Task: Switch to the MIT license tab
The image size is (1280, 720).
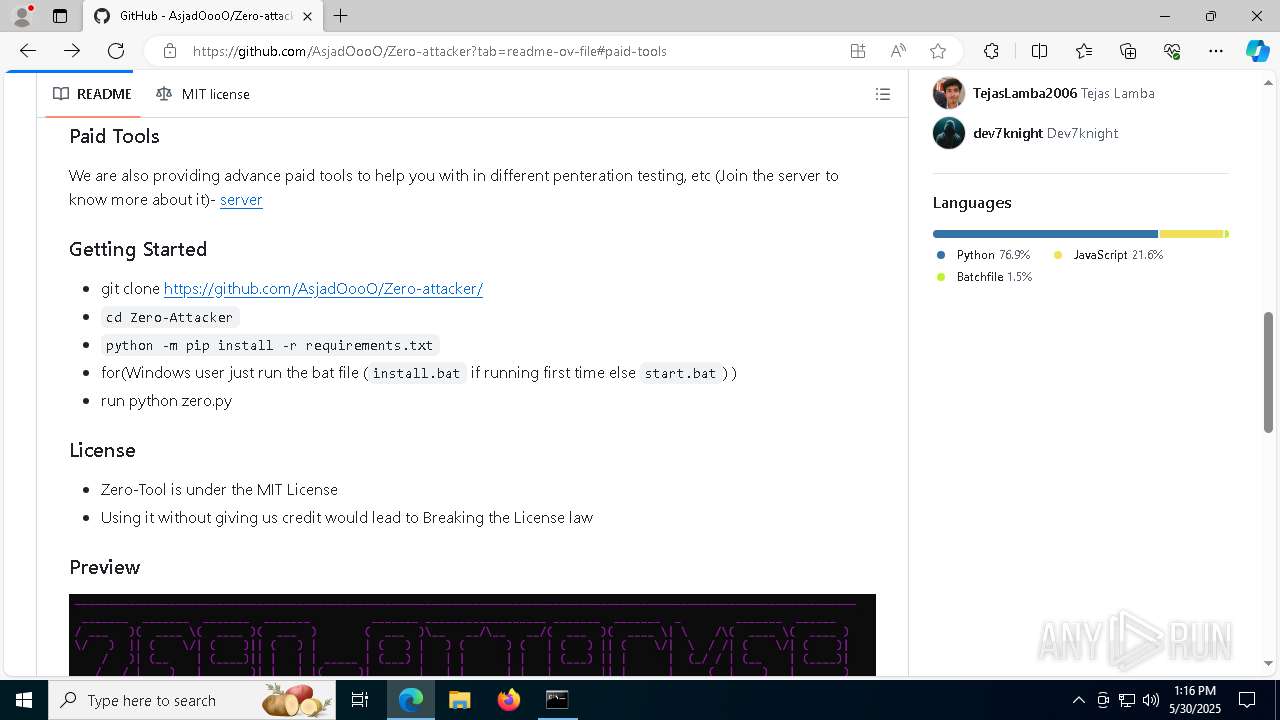Action: (203, 94)
